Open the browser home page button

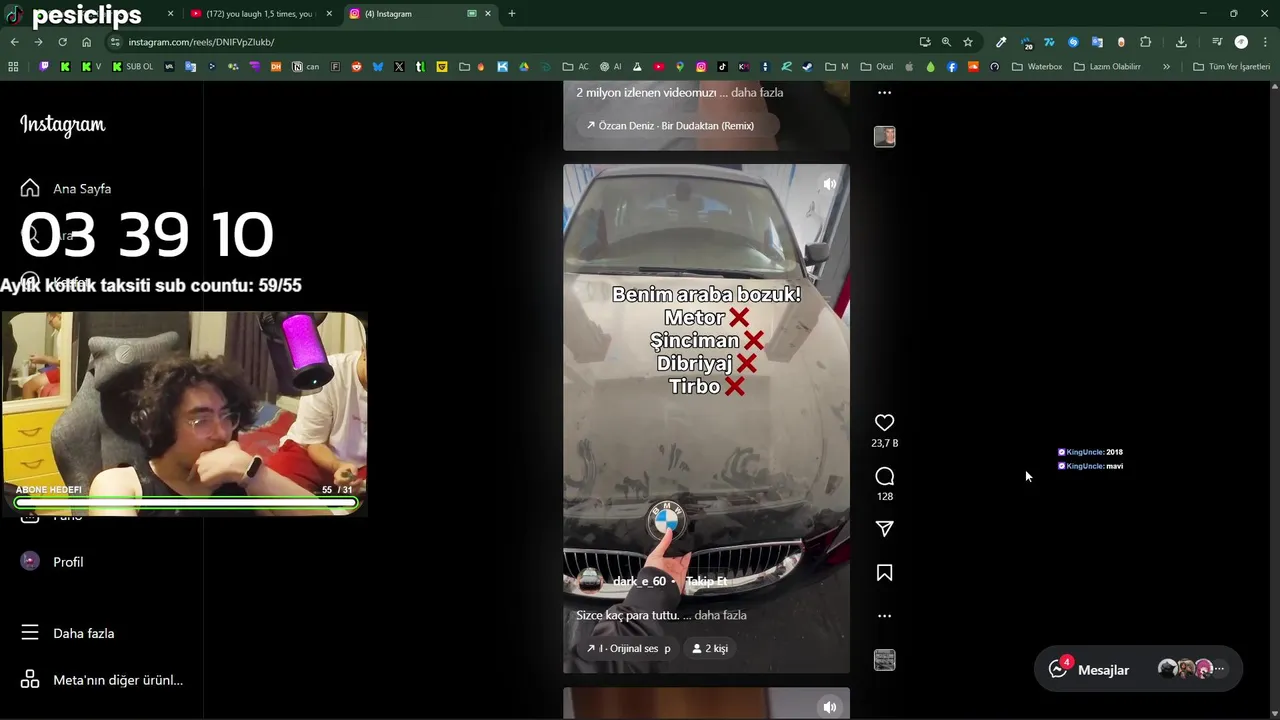point(87,42)
